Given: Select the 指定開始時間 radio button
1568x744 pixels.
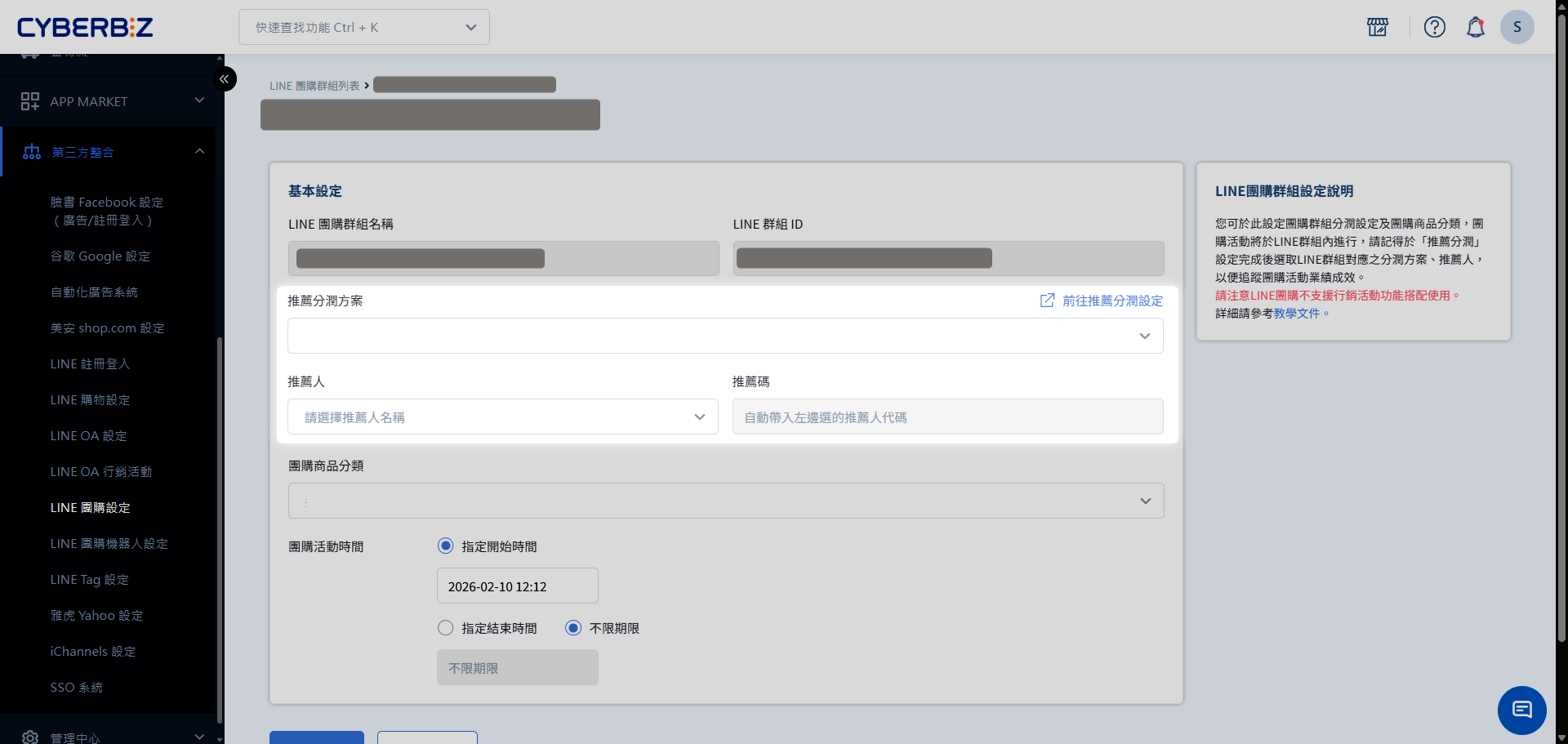Looking at the screenshot, I should point(446,546).
